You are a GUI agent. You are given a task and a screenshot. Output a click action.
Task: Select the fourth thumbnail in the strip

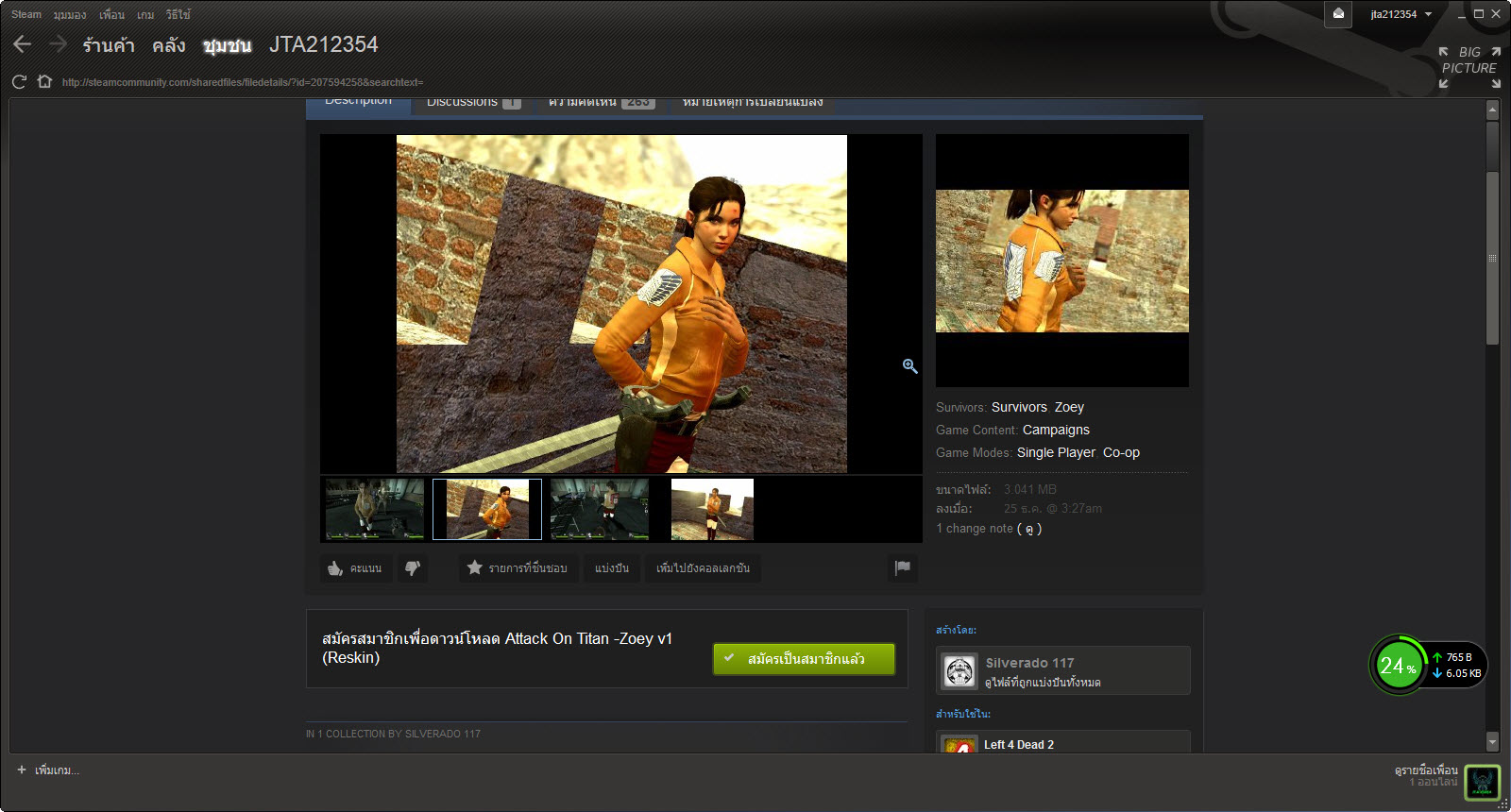pyautogui.click(x=712, y=509)
